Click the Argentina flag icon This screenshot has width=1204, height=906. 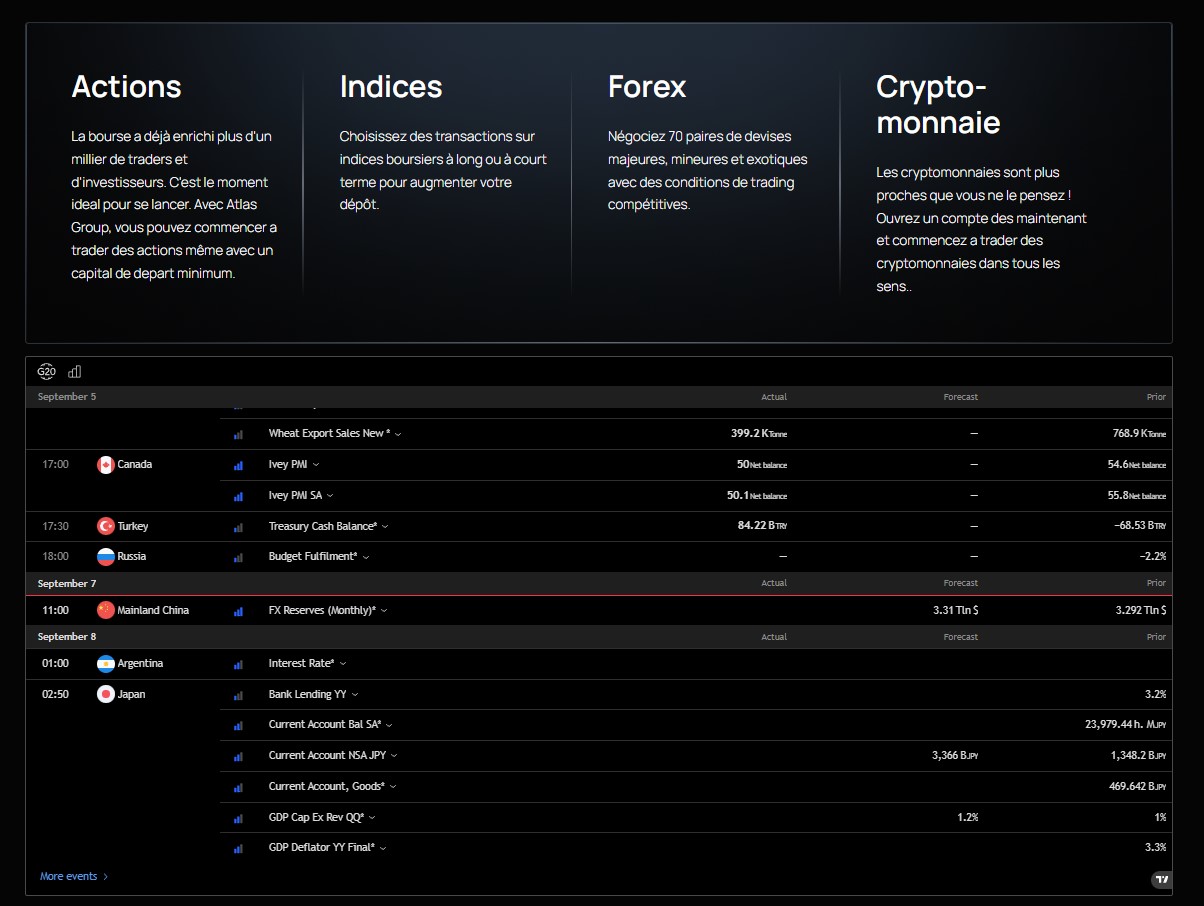point(105,664)
